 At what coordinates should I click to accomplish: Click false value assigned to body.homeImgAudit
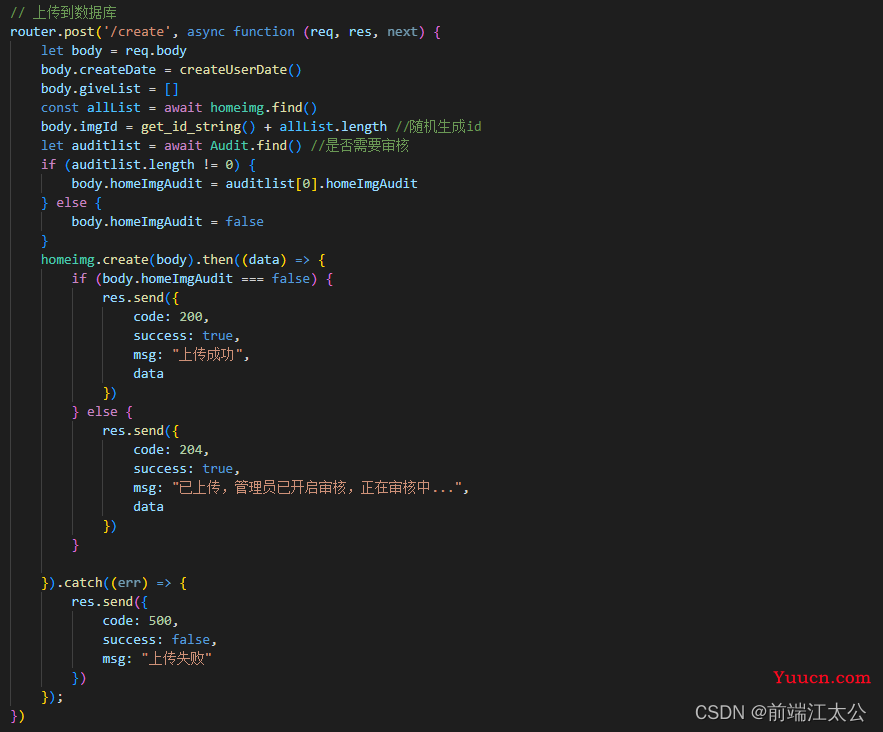tap(244, 221)
